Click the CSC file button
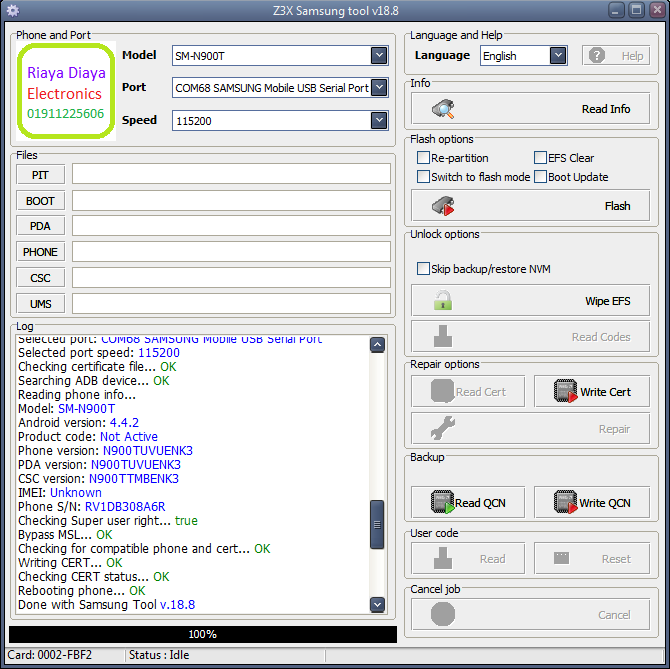 (x=41, y=278)
